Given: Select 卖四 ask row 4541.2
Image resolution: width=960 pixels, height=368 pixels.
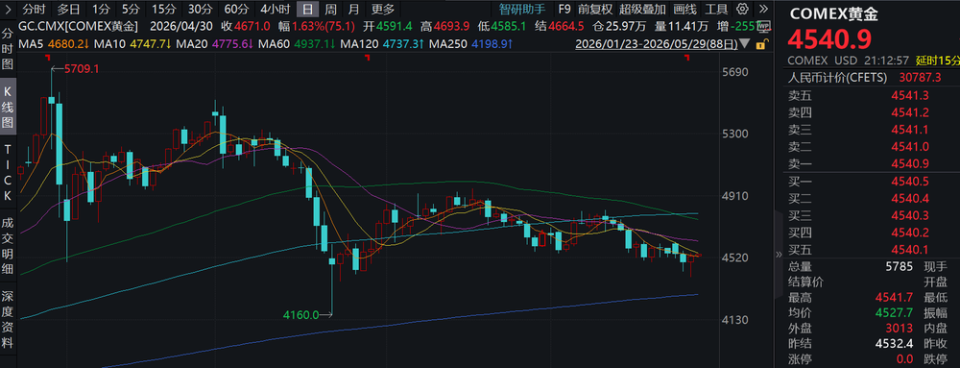Looking at the screenshot, I should (871, 112).
